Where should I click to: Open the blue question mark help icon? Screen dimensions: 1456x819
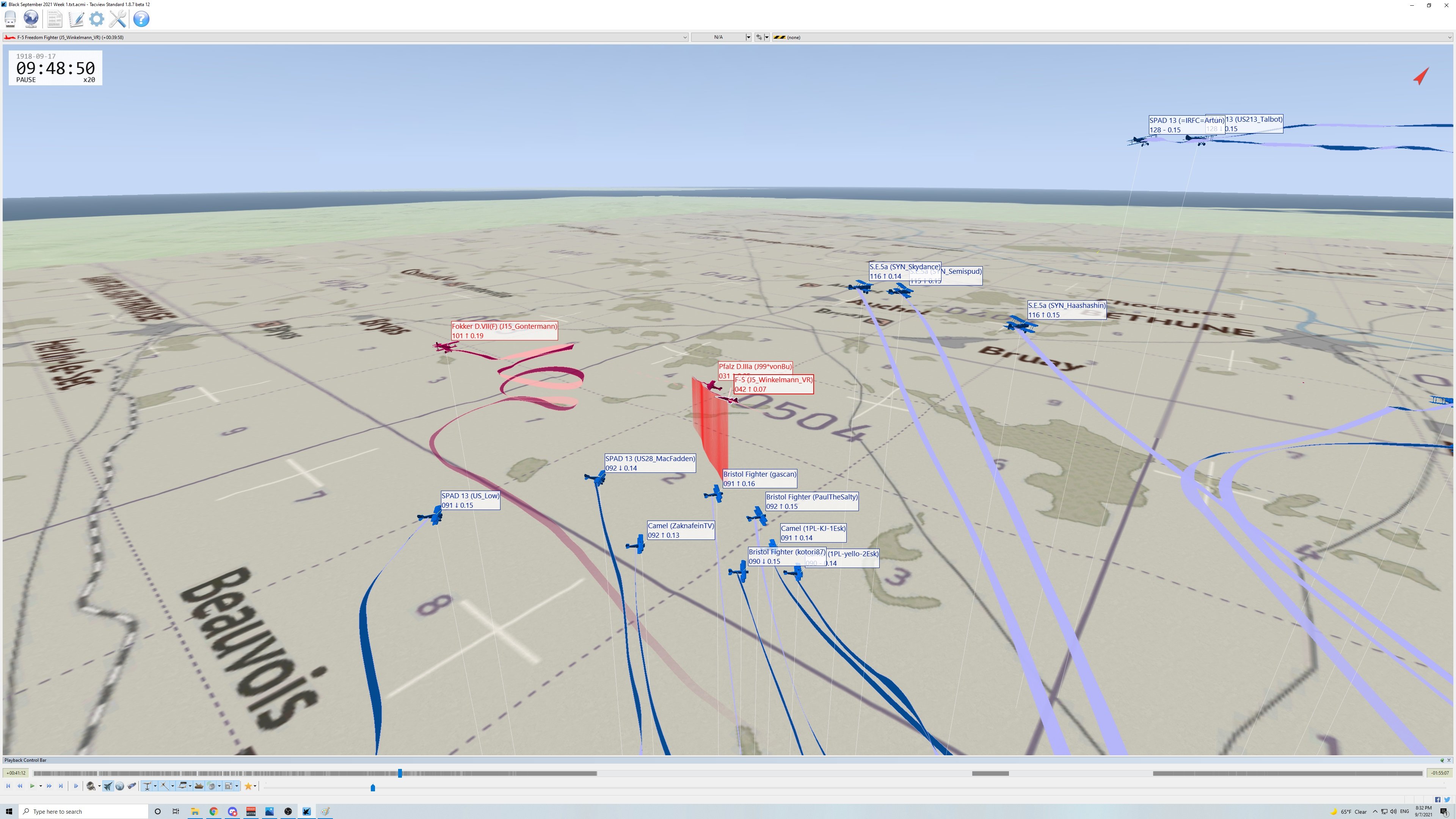click(141, 19)
